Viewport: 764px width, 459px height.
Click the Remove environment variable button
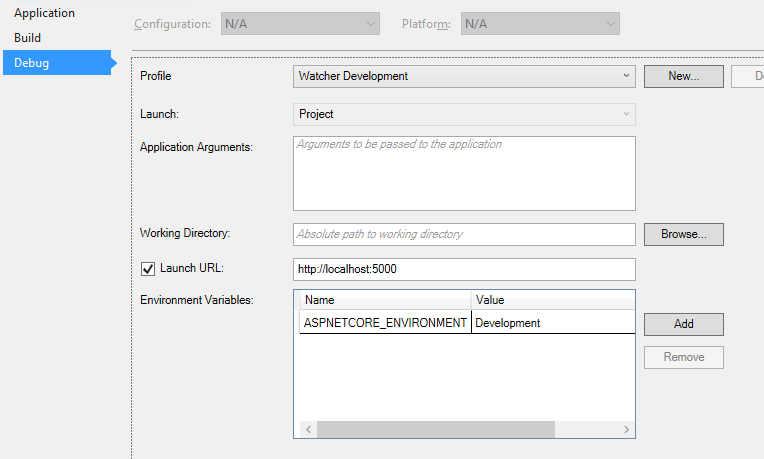[683, 357]
